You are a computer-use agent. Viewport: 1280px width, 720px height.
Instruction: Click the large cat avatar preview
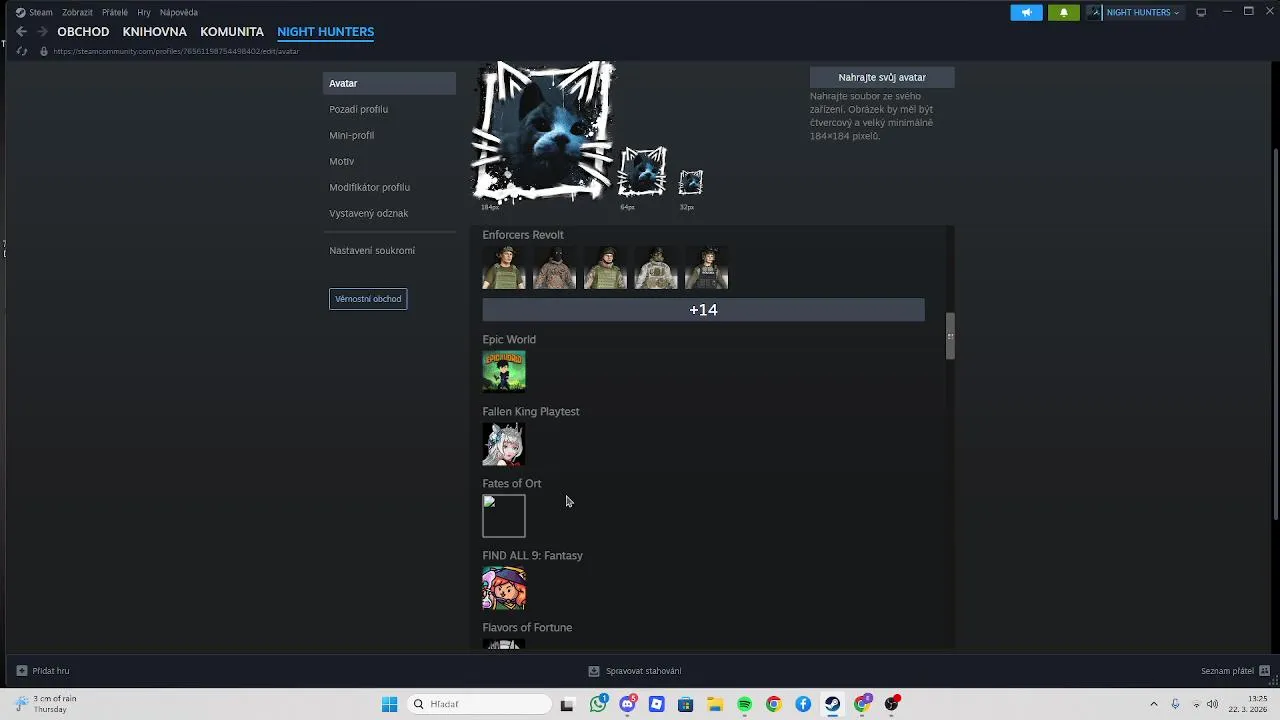(x=542, y=131)
